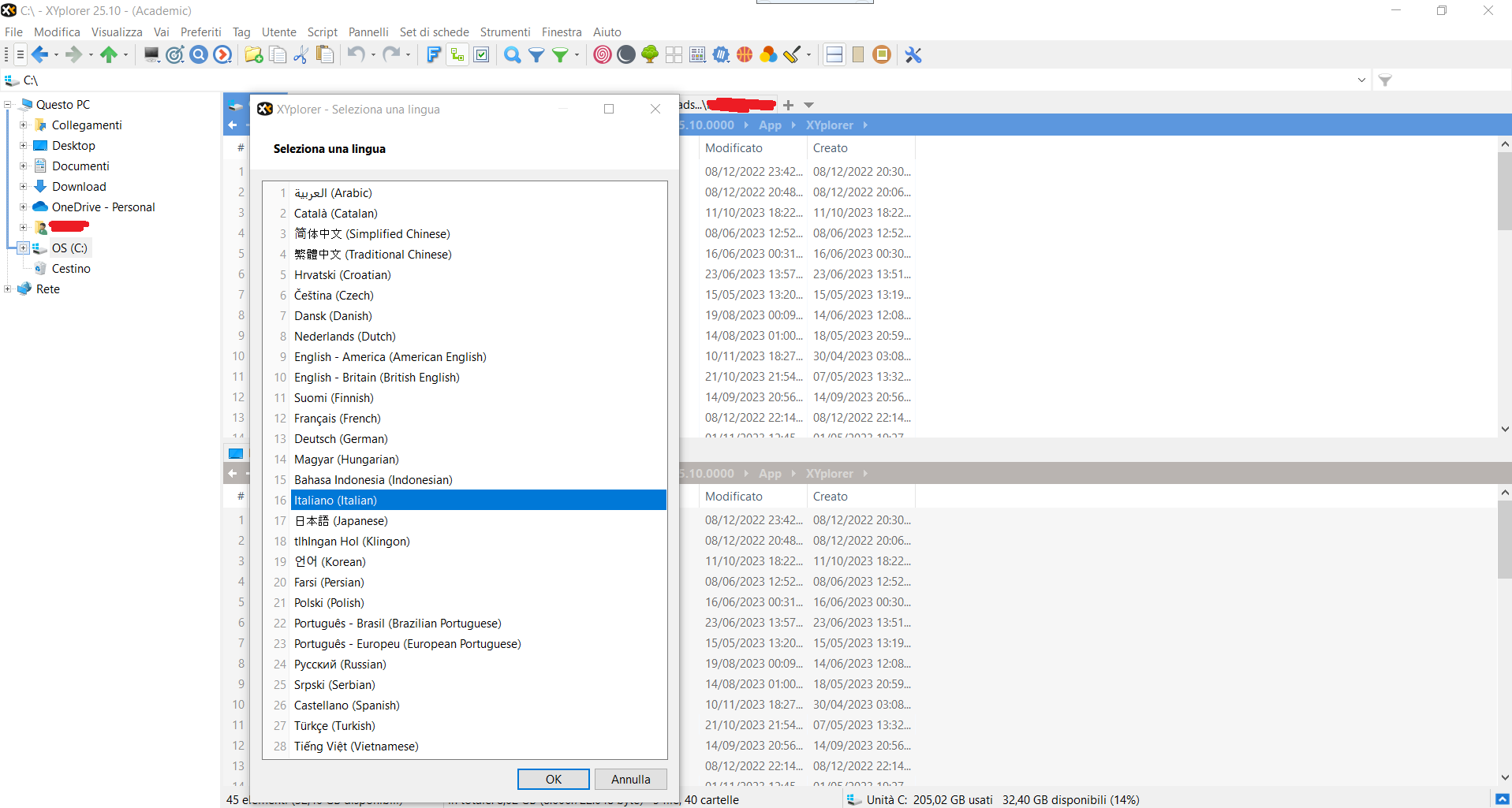Open the Visualizza menu
This screenshot has height=808, width=1512.
point(117,32)
